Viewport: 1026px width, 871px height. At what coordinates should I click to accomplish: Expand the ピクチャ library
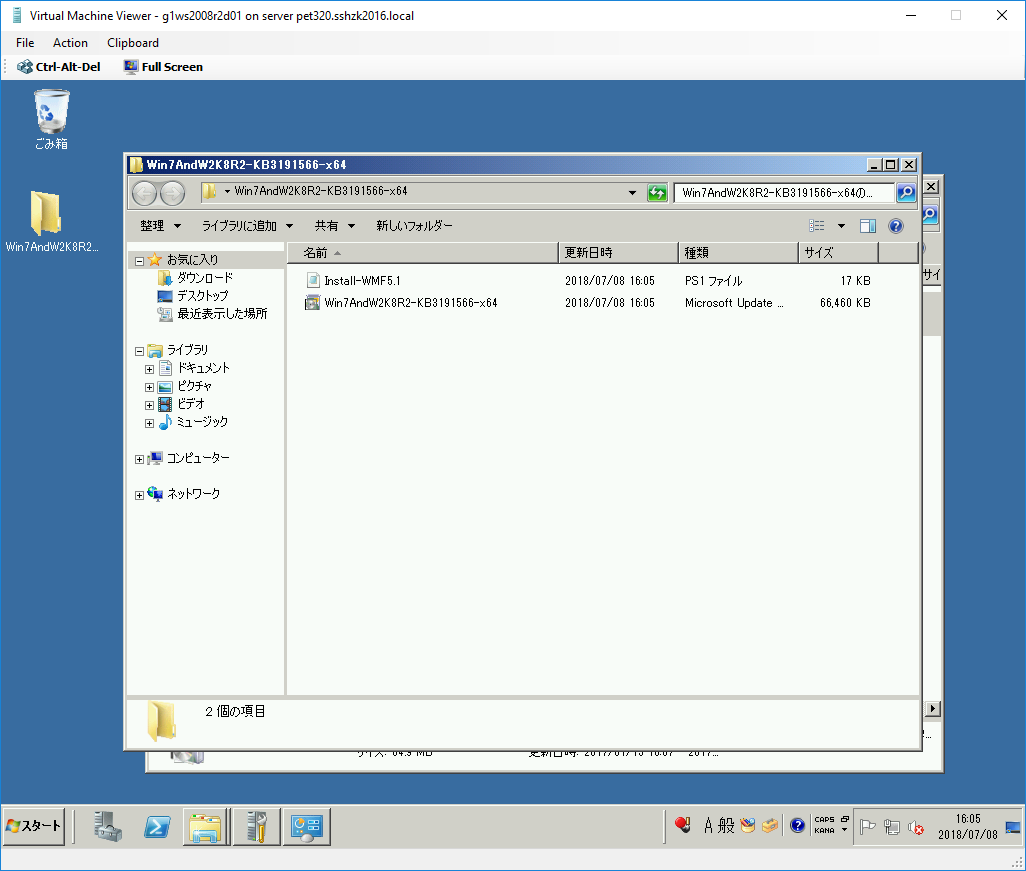pos(150,387)
